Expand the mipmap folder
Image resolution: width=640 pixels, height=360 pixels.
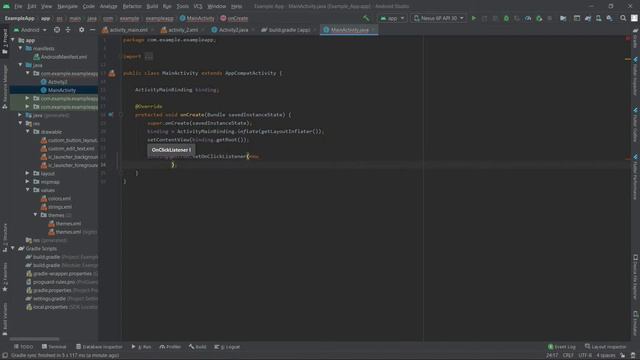[28, 182]
